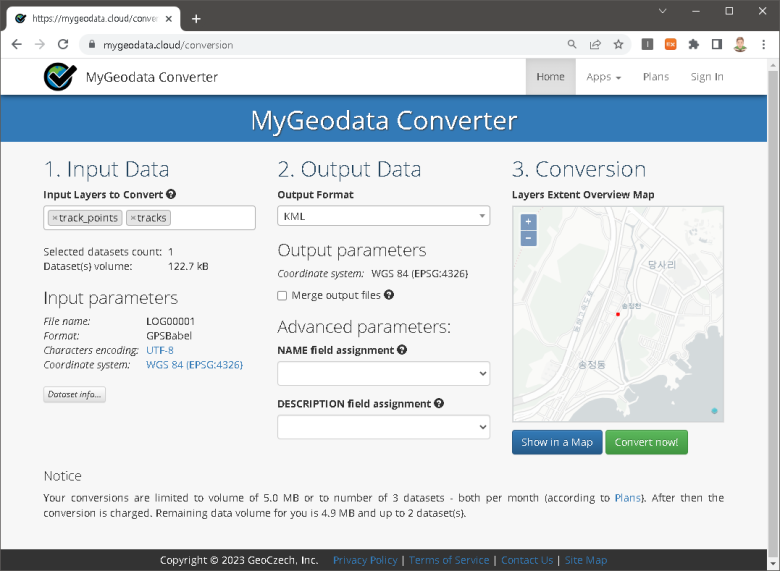The height and width of the screenshot is (571, 780).
Task: Click the green Convert now! button
Action: tap(646, 442)
